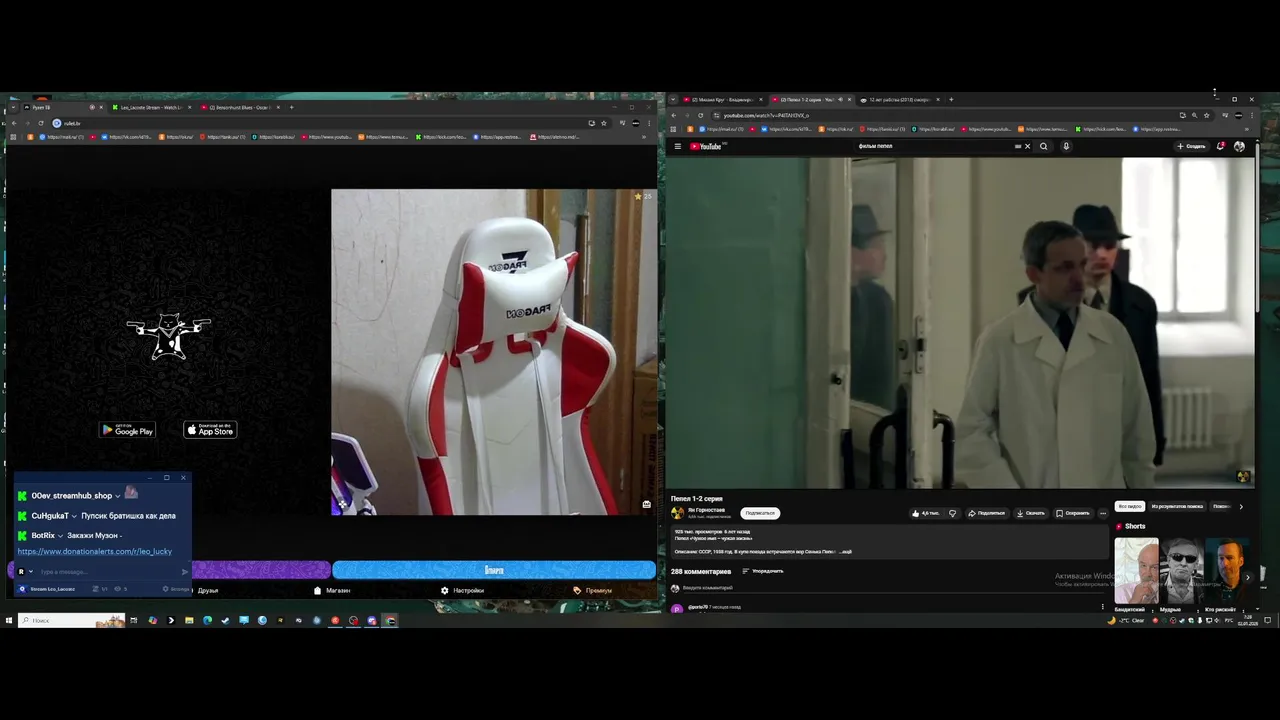Switch to Ransomhunt Blues browser tab
Viewport: 1280px width, 720px height.
pyautogui.click(x=240, y=107)
